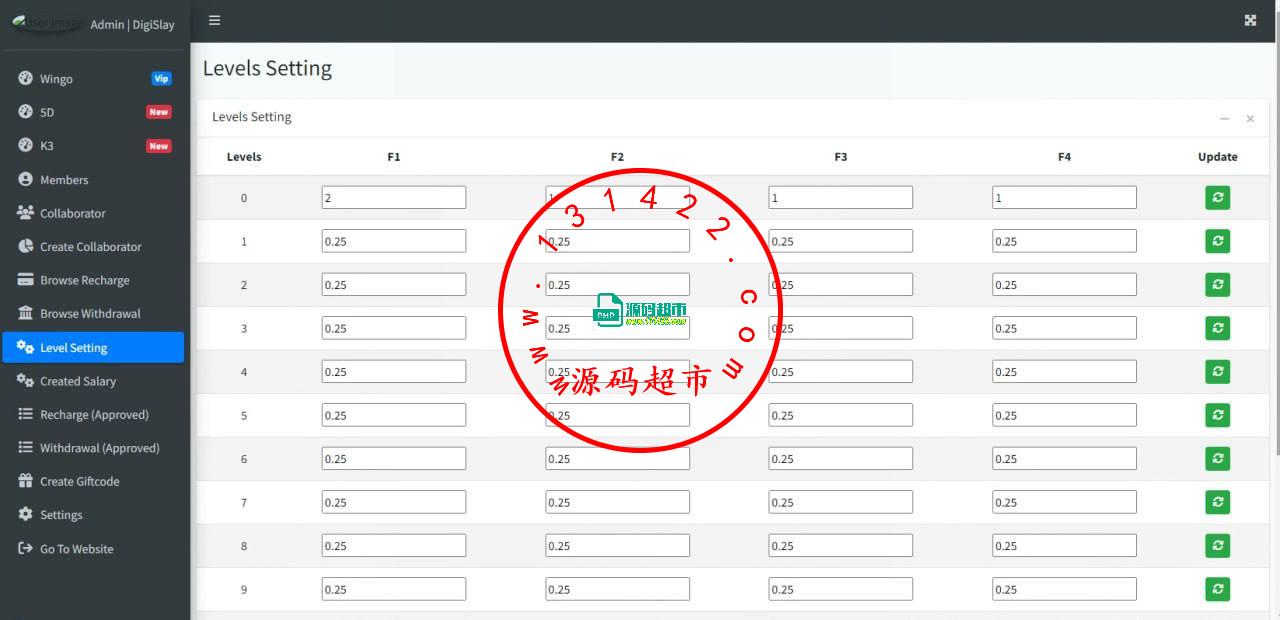1280x620 pixels.
Task: Click the Admin | DigiSlay brand link
Action: [132, 24]
